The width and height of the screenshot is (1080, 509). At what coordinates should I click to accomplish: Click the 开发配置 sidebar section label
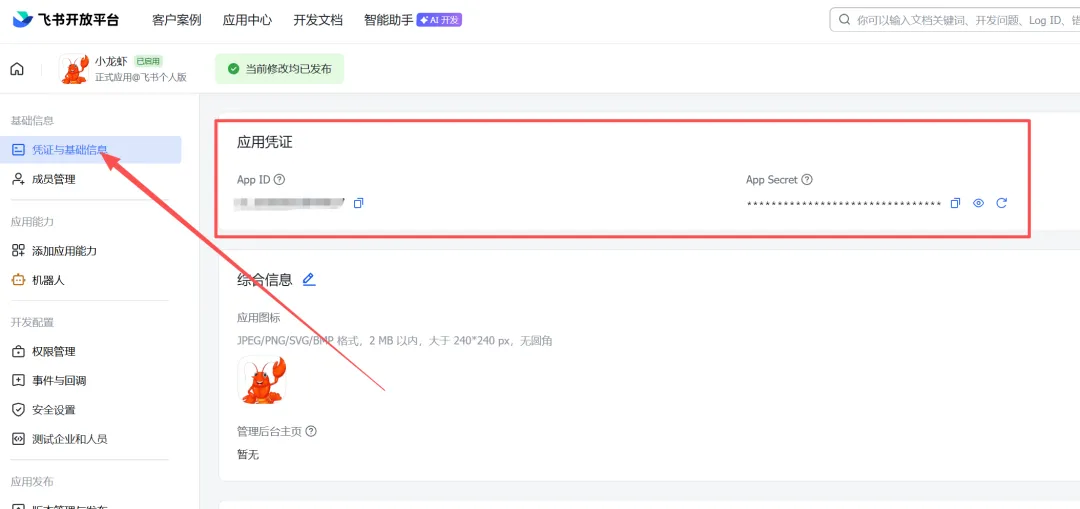[32, 322]
